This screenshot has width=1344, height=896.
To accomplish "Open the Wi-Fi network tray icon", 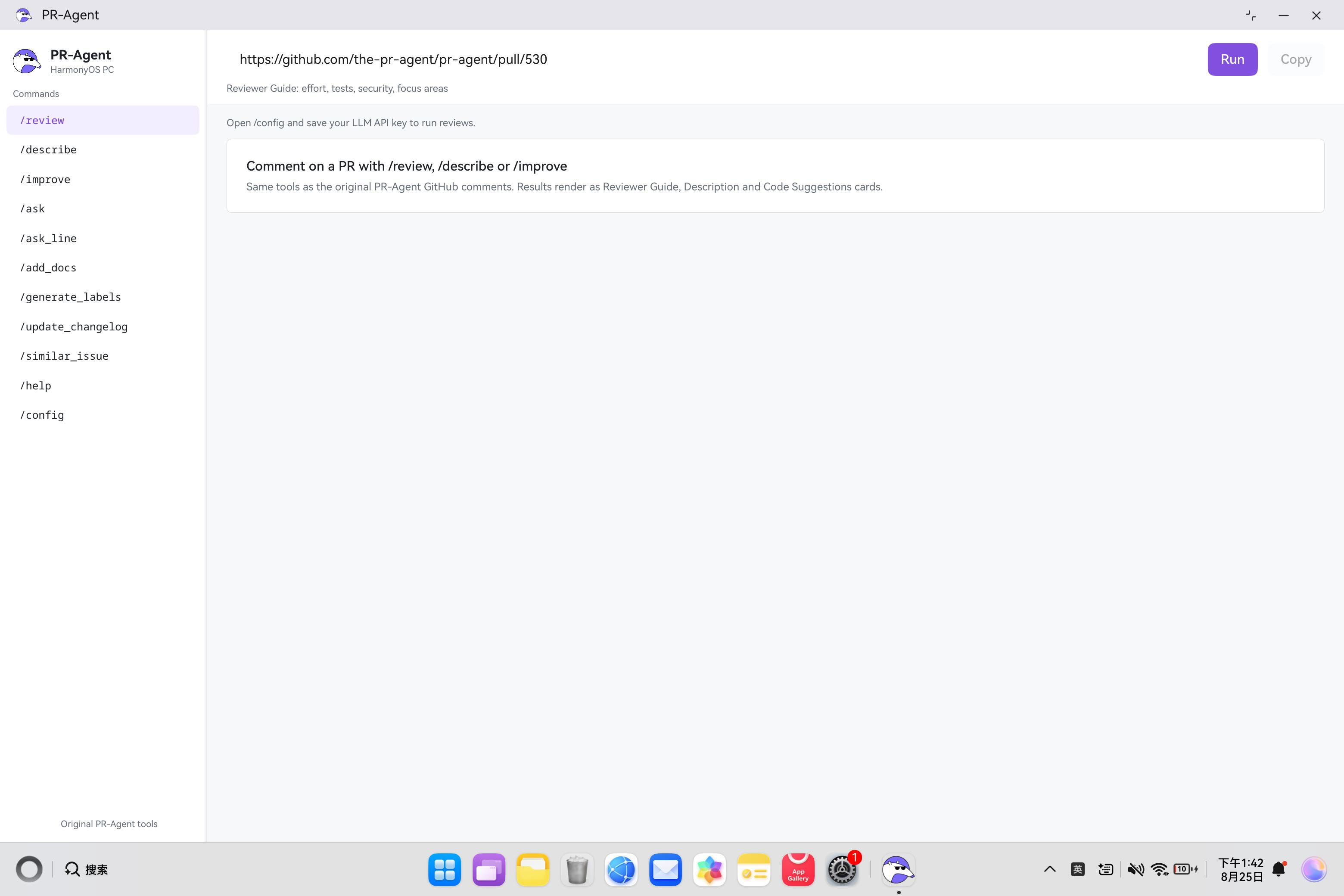I will (x=1160, y=869).
